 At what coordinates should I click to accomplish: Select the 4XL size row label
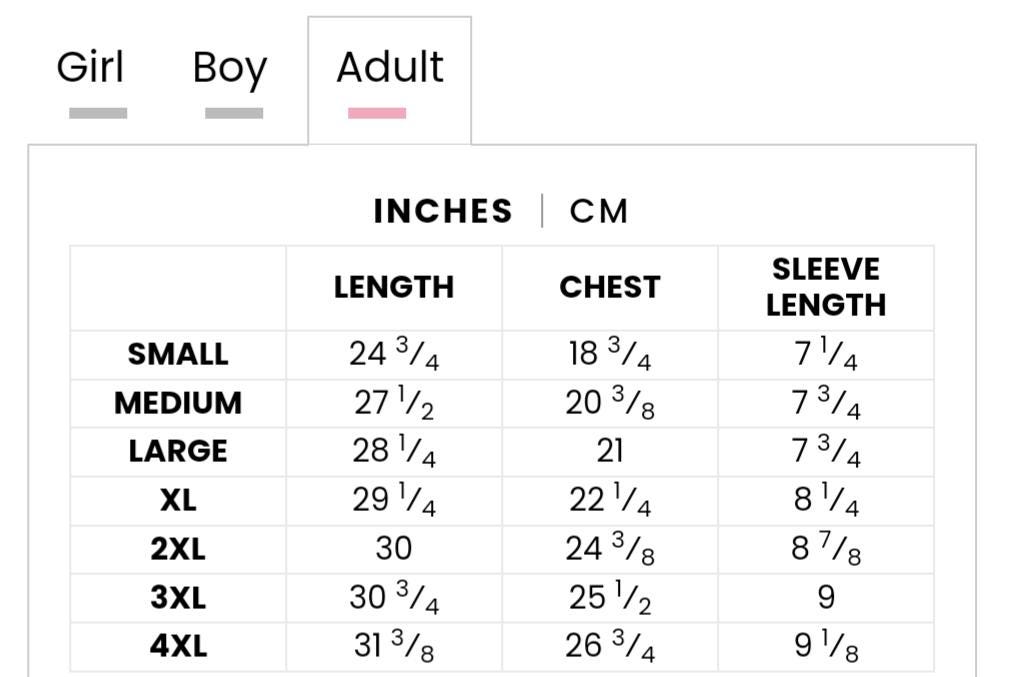pos(178,646)
